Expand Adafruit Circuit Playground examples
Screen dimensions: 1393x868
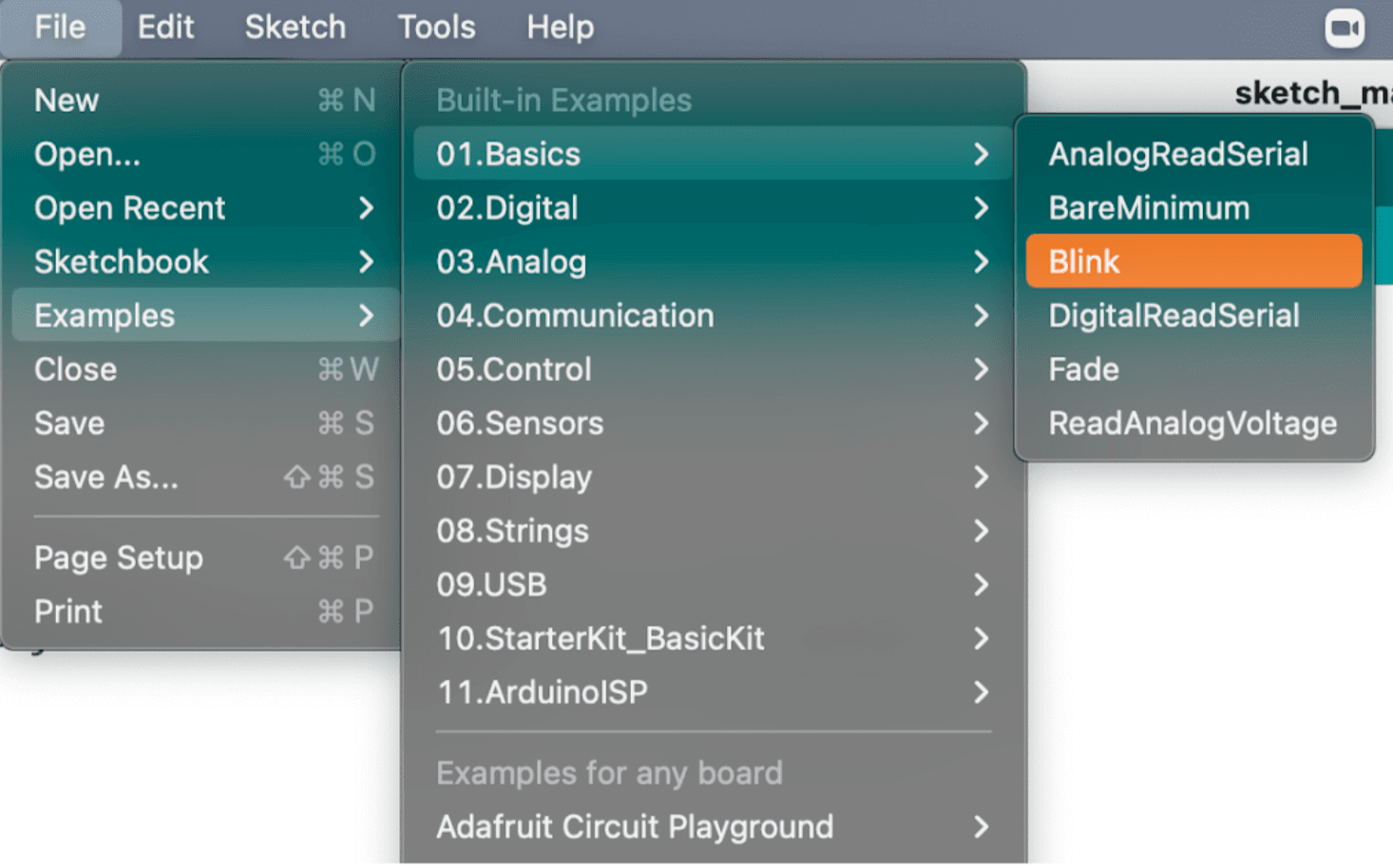(713, 827)
